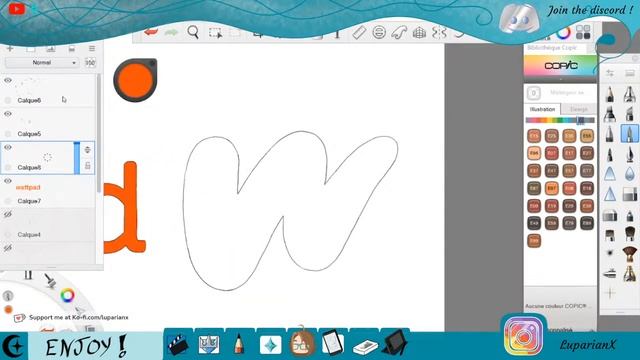Click the layer opacity value field
The width and height of the screenshot is (640, 360).
90,63
